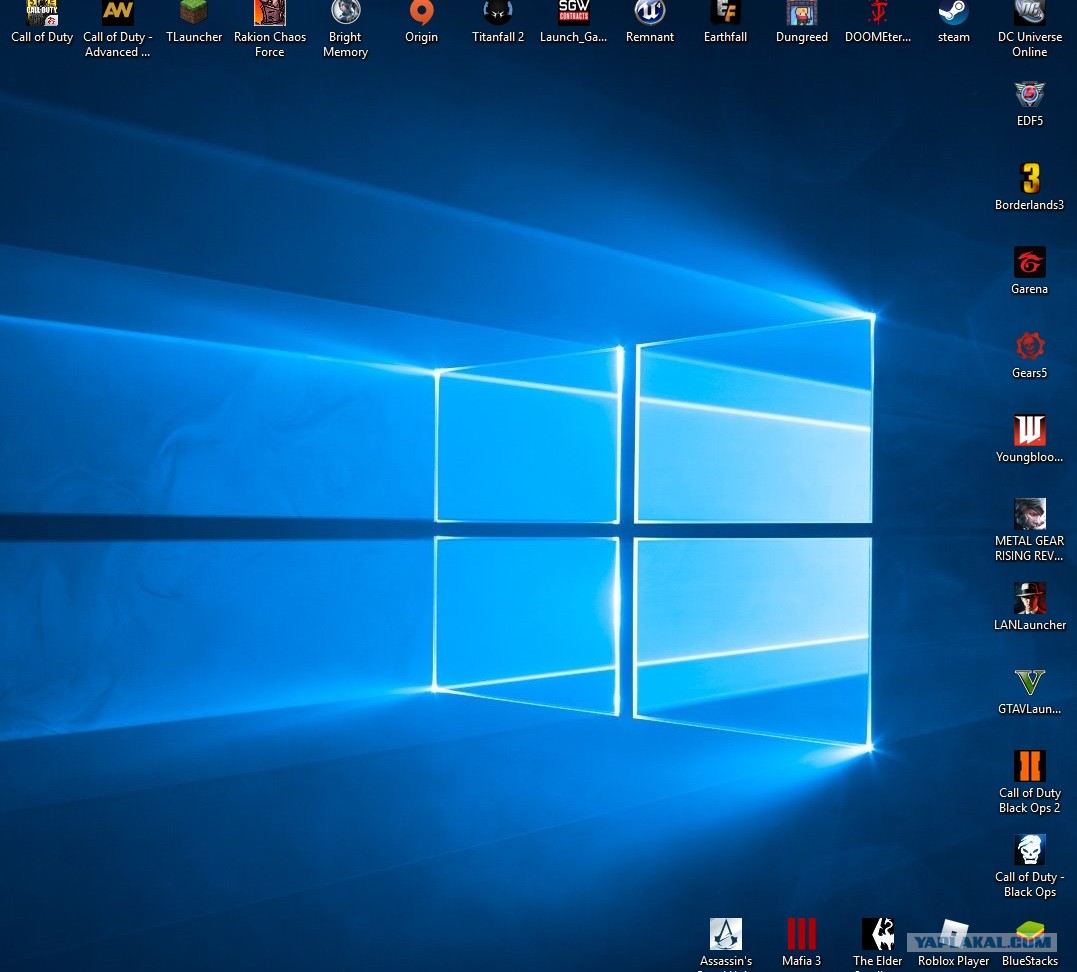1077x972 pixels.
Task: Open the Dungreed shortcut
Action: coord(802,22)
